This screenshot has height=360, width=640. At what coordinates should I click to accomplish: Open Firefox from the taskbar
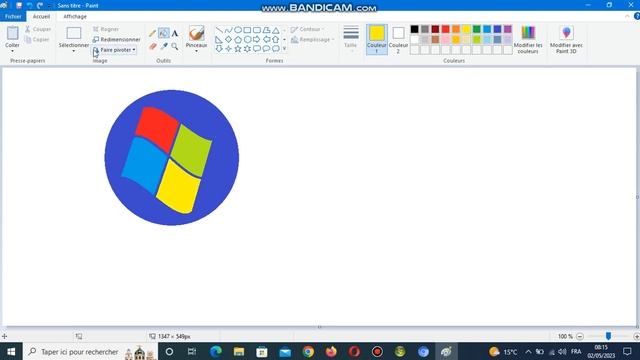[x=331, y=351]
